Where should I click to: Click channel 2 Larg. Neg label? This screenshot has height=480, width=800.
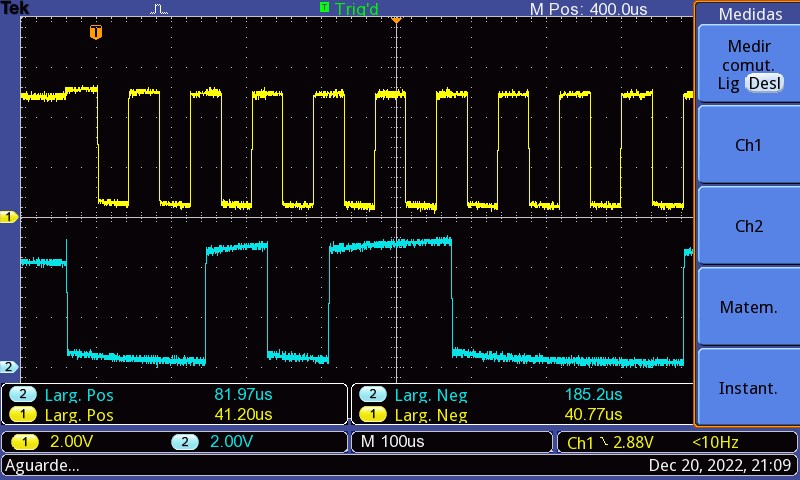(x=431, y=395)
